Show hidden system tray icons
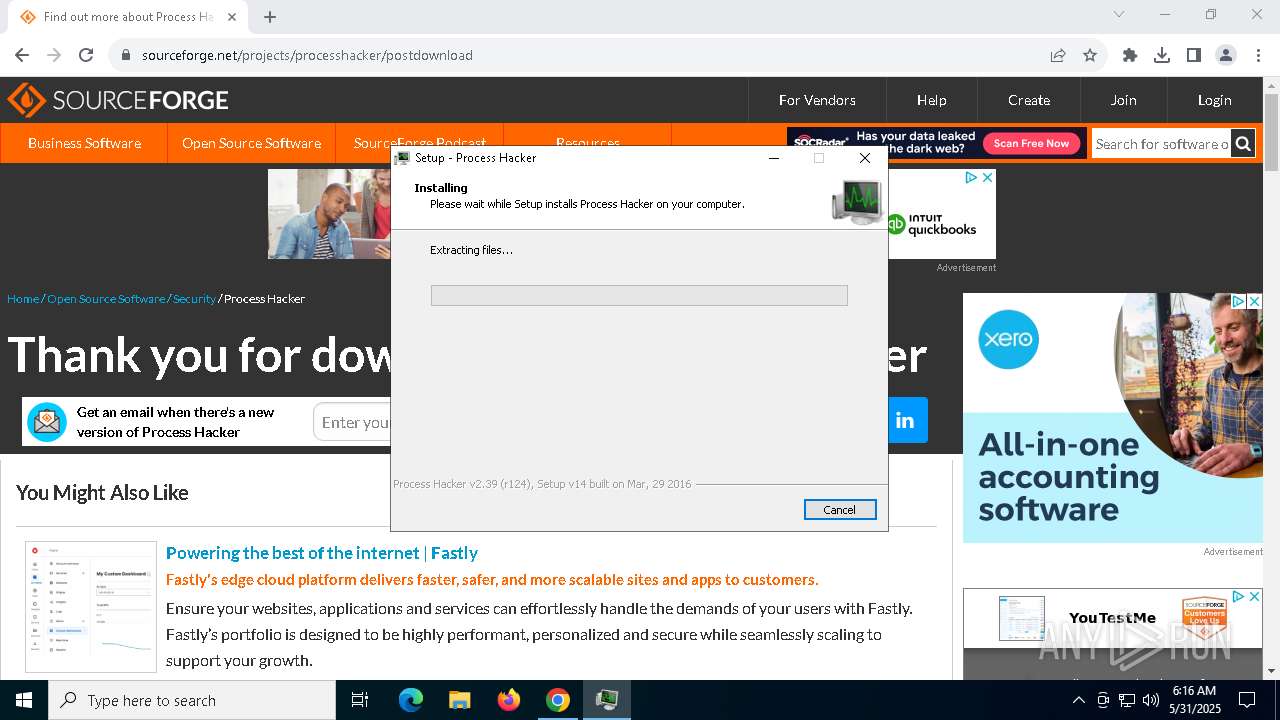 pos(1078,700)
